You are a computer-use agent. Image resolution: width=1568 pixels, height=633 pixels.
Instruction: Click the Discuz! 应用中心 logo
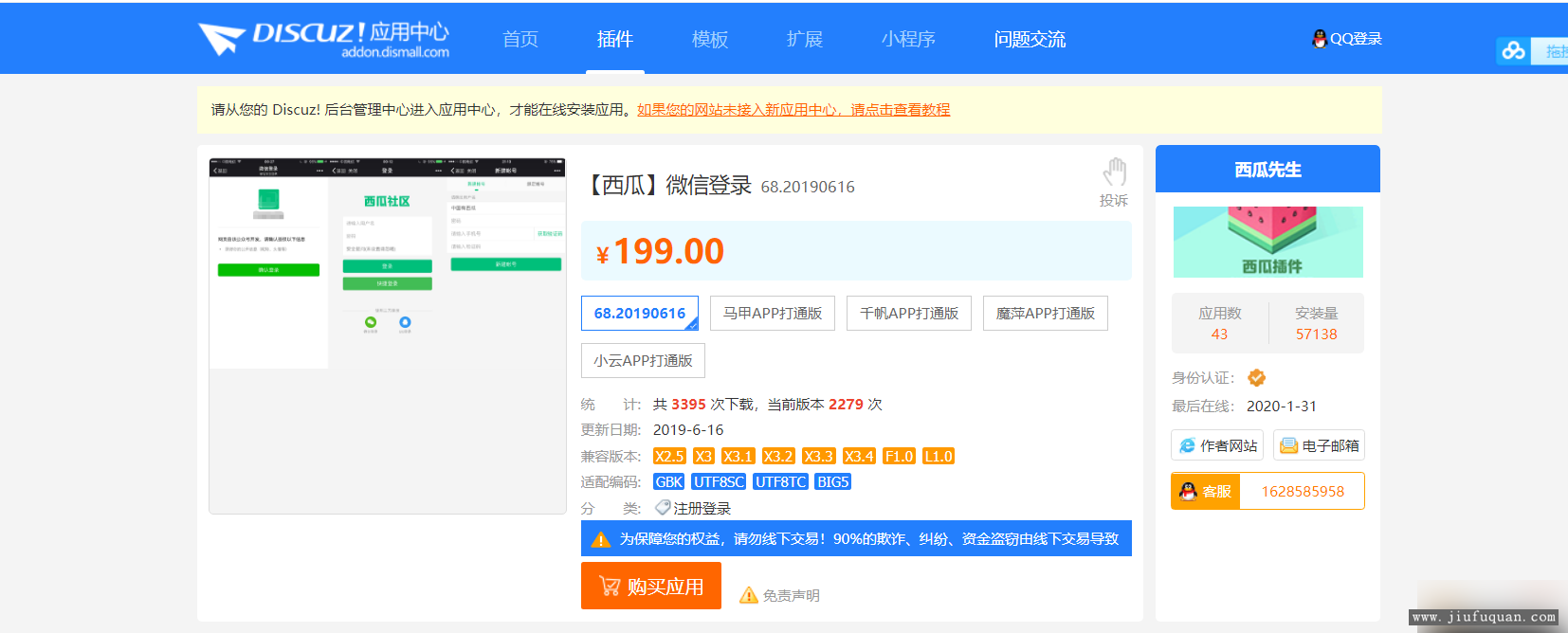(x=323, y=39)
